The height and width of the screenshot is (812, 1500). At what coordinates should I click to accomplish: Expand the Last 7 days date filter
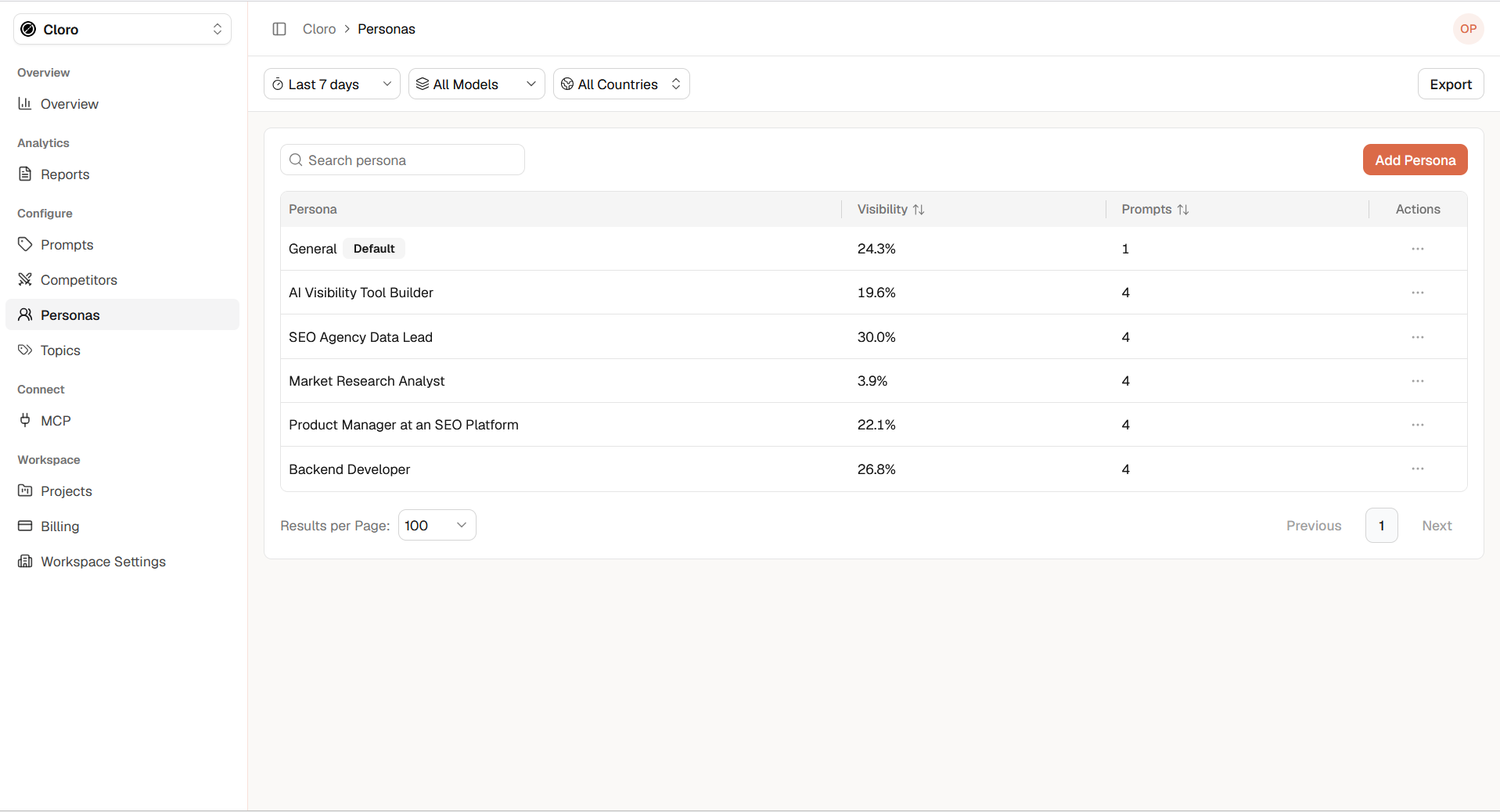coord(332,84)
